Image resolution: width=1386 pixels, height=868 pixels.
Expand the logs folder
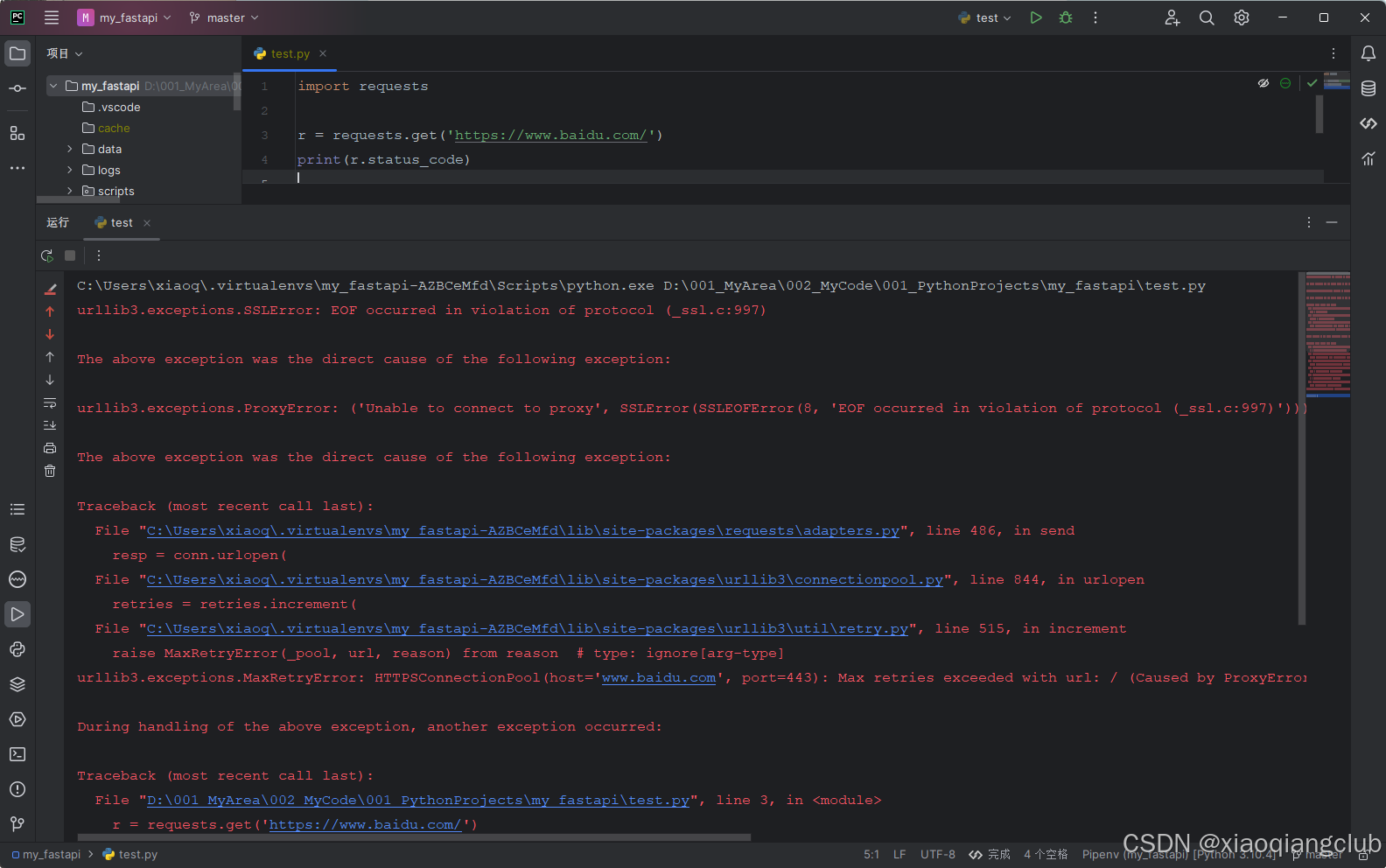coord(70,170)
